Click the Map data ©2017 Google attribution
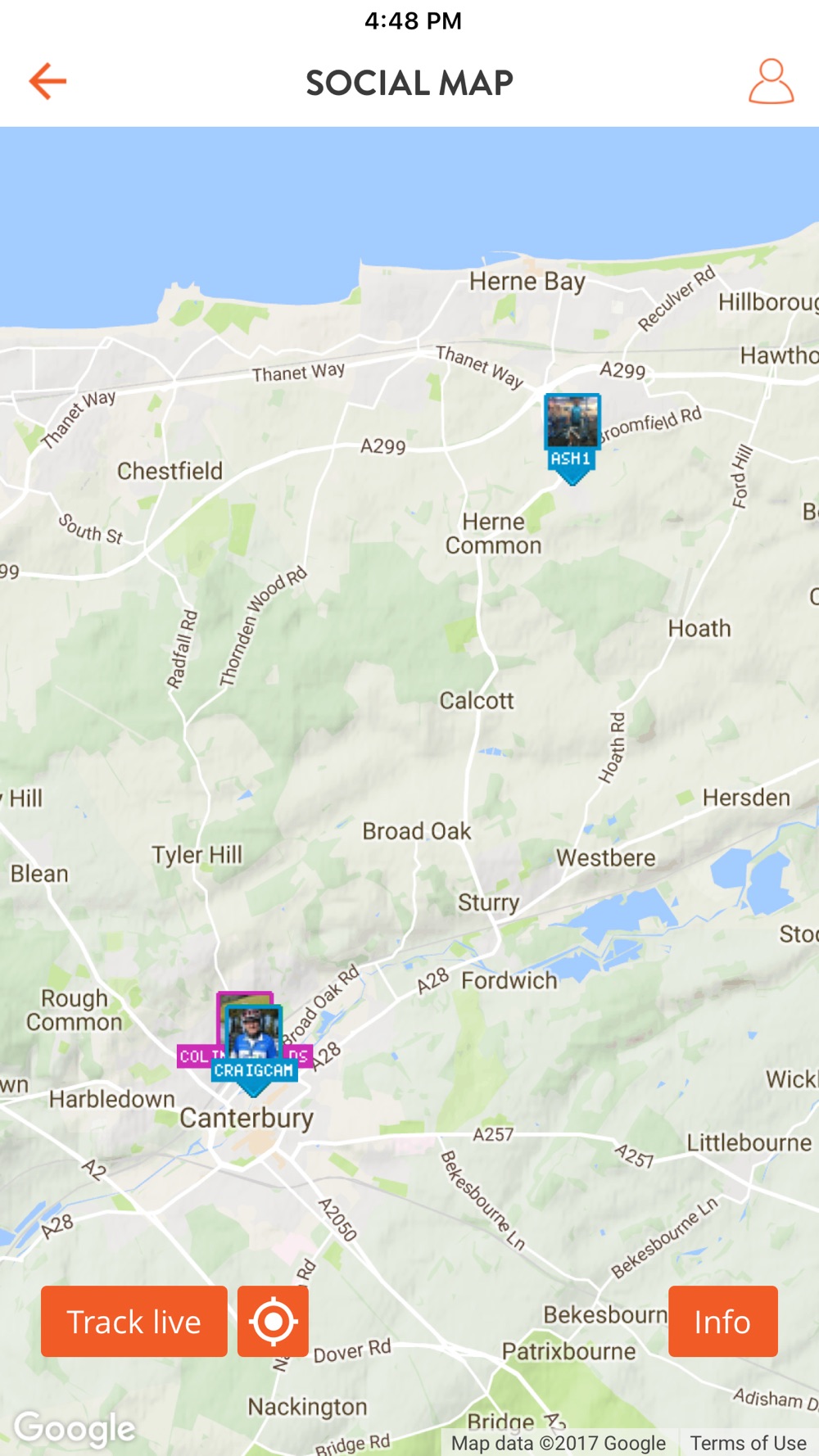The height and width of the screenshot is (1456, 819). point(559,1443)
